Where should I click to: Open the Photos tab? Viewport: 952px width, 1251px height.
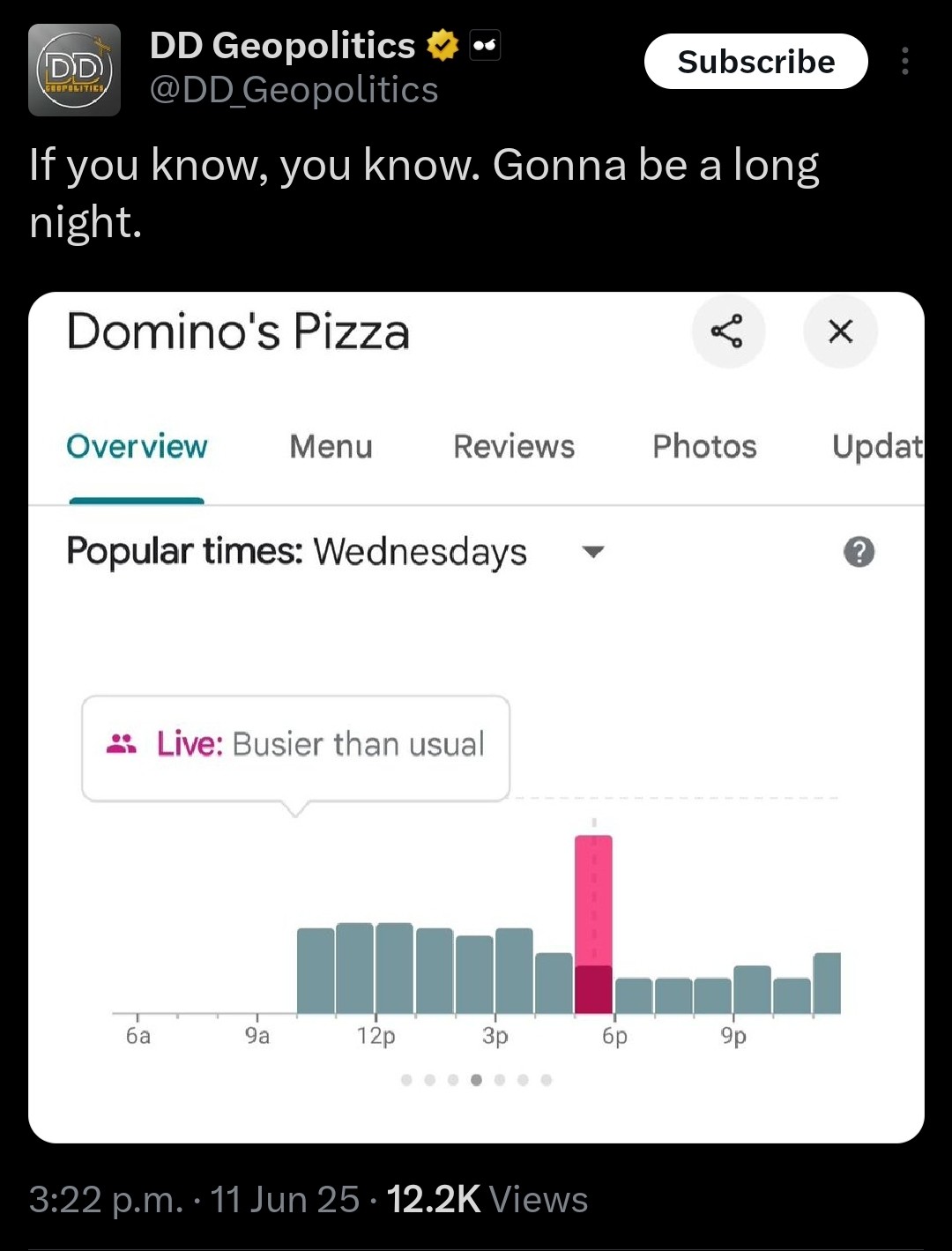click(704, 447)
